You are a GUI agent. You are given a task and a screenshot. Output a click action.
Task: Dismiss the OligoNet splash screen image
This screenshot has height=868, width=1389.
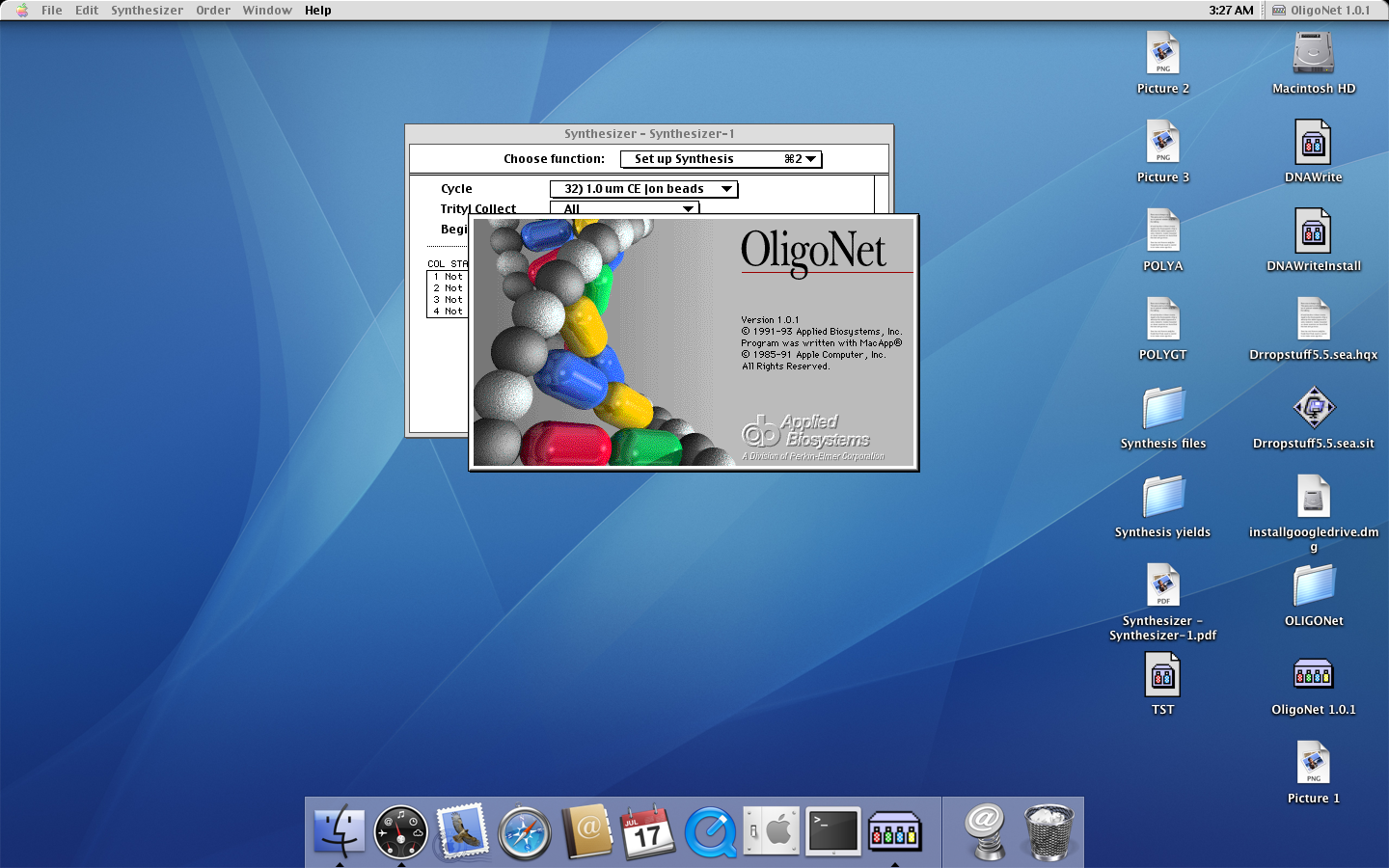click(694, 342)
